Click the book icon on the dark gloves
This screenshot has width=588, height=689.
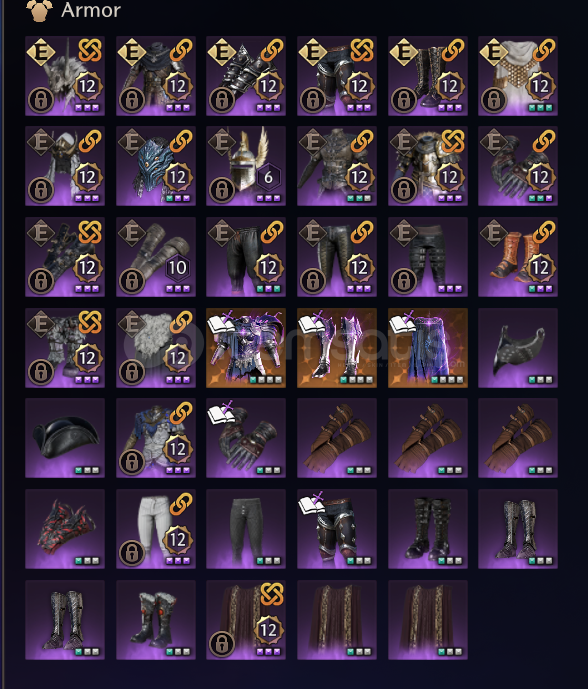click(222, 413)
